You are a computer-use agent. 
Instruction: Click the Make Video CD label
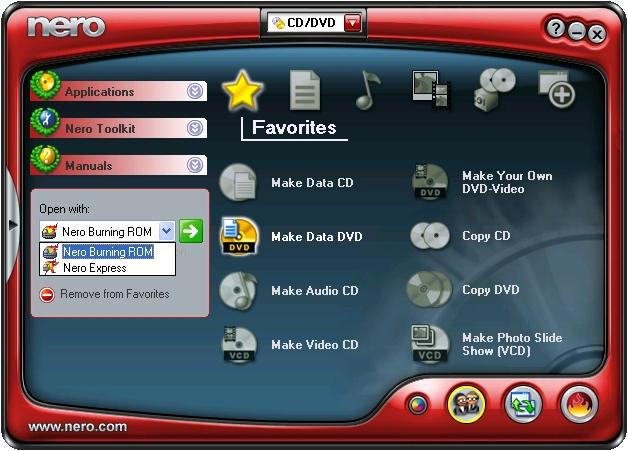pyautogui.click(x=315, y=345)
